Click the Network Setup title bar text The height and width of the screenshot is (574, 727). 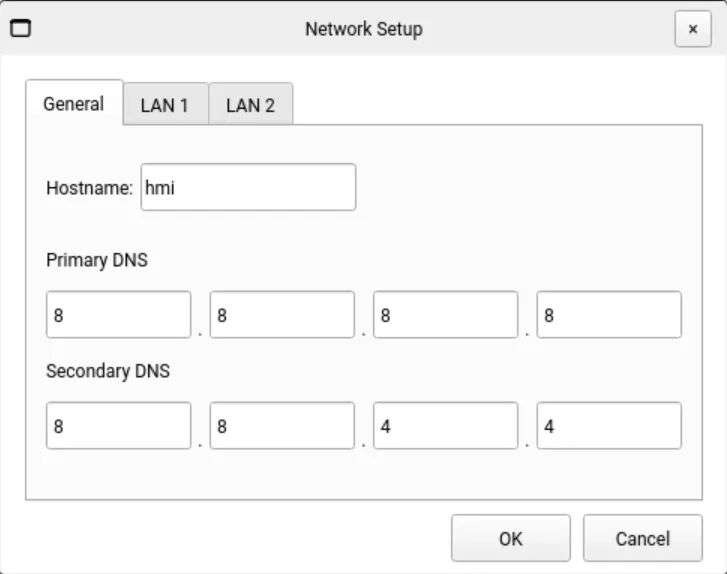363,29
